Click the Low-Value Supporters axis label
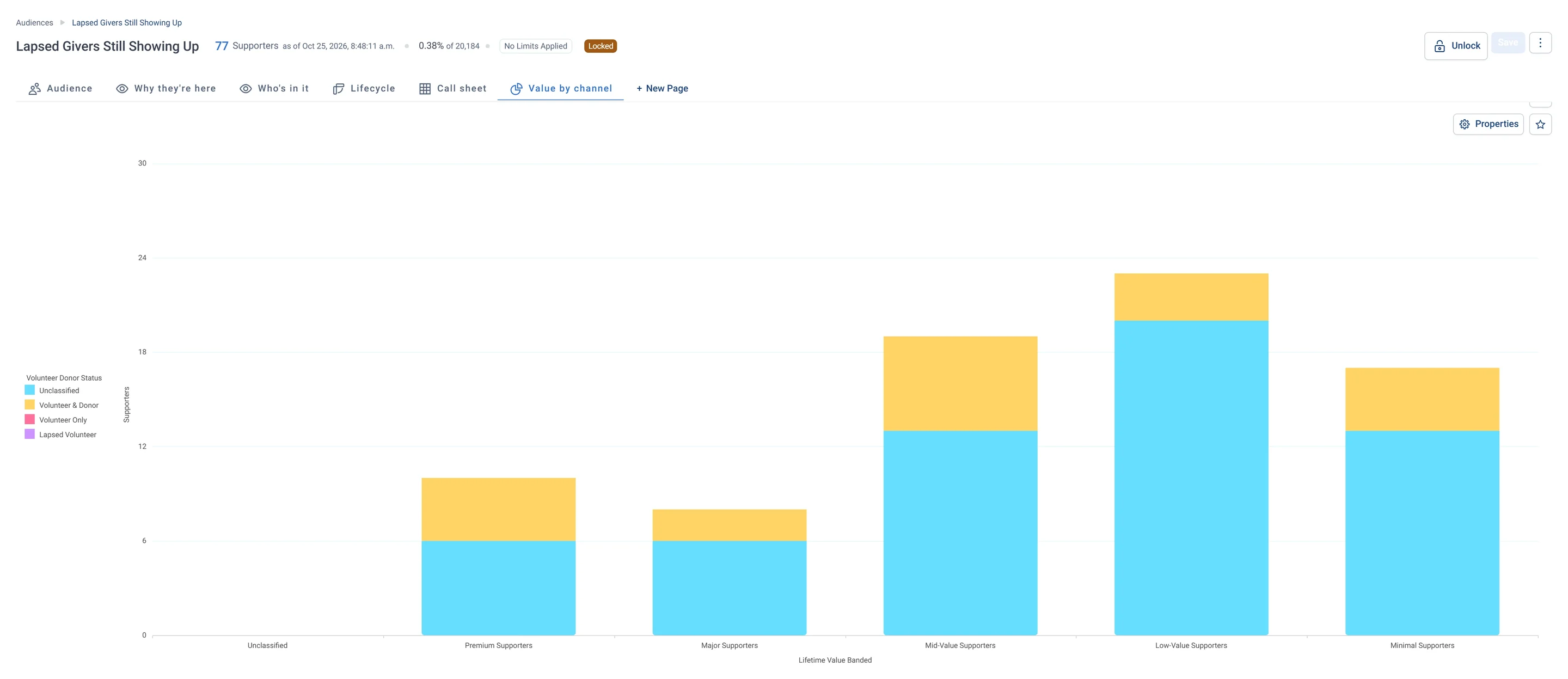 click(x=1191, y=645)
